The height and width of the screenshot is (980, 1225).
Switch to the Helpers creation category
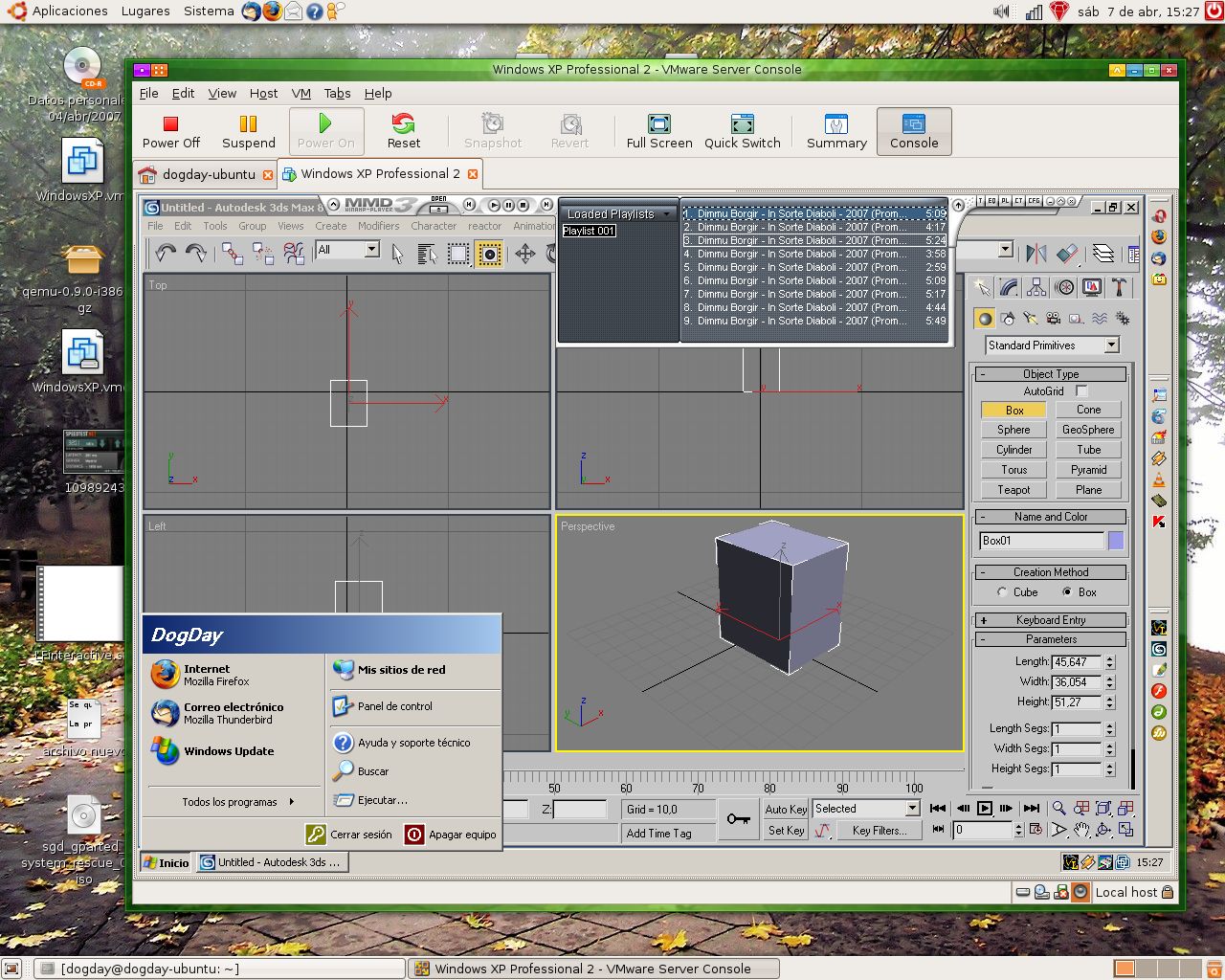tap(1077, 319)
